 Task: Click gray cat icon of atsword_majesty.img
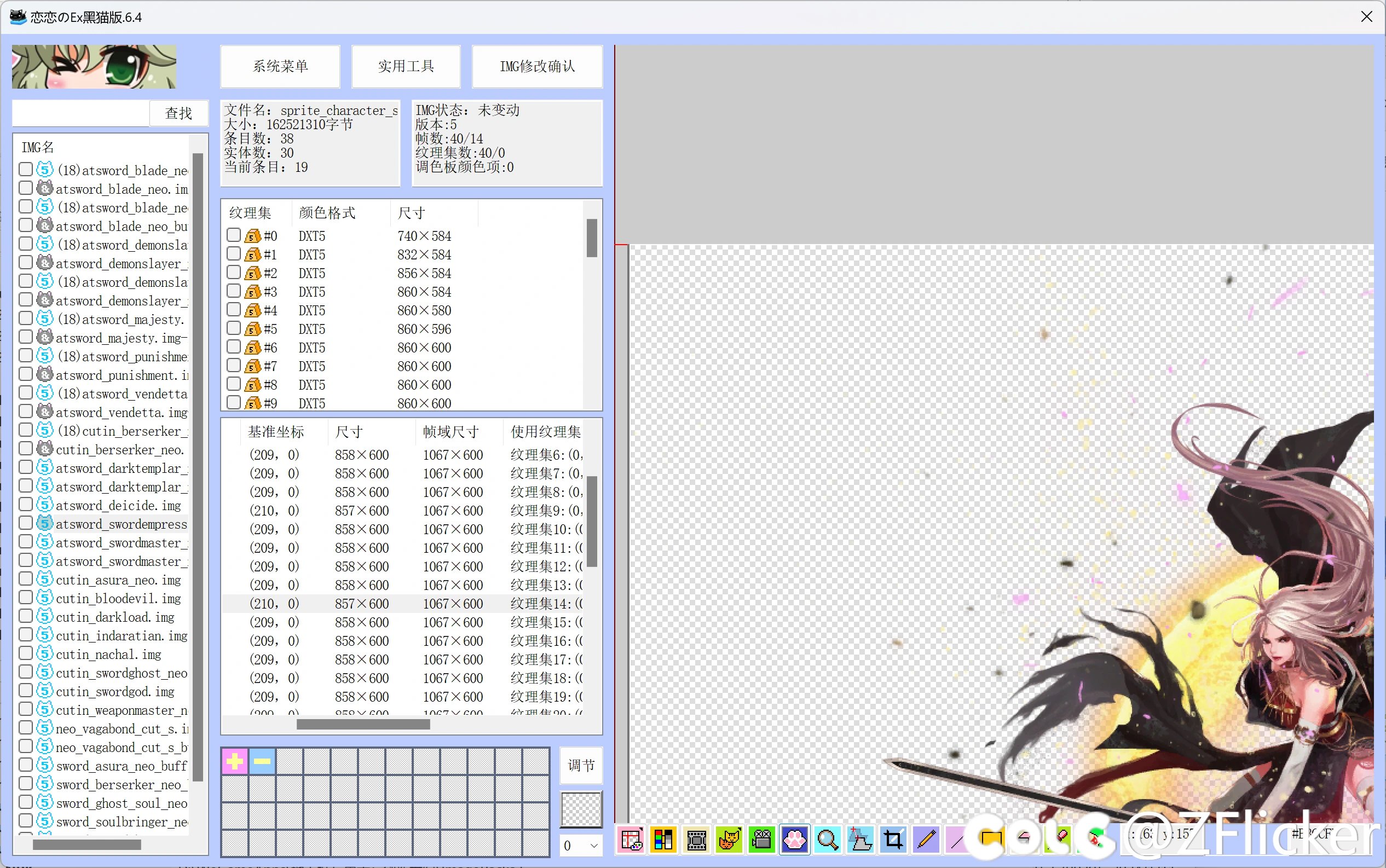point(45,337)
